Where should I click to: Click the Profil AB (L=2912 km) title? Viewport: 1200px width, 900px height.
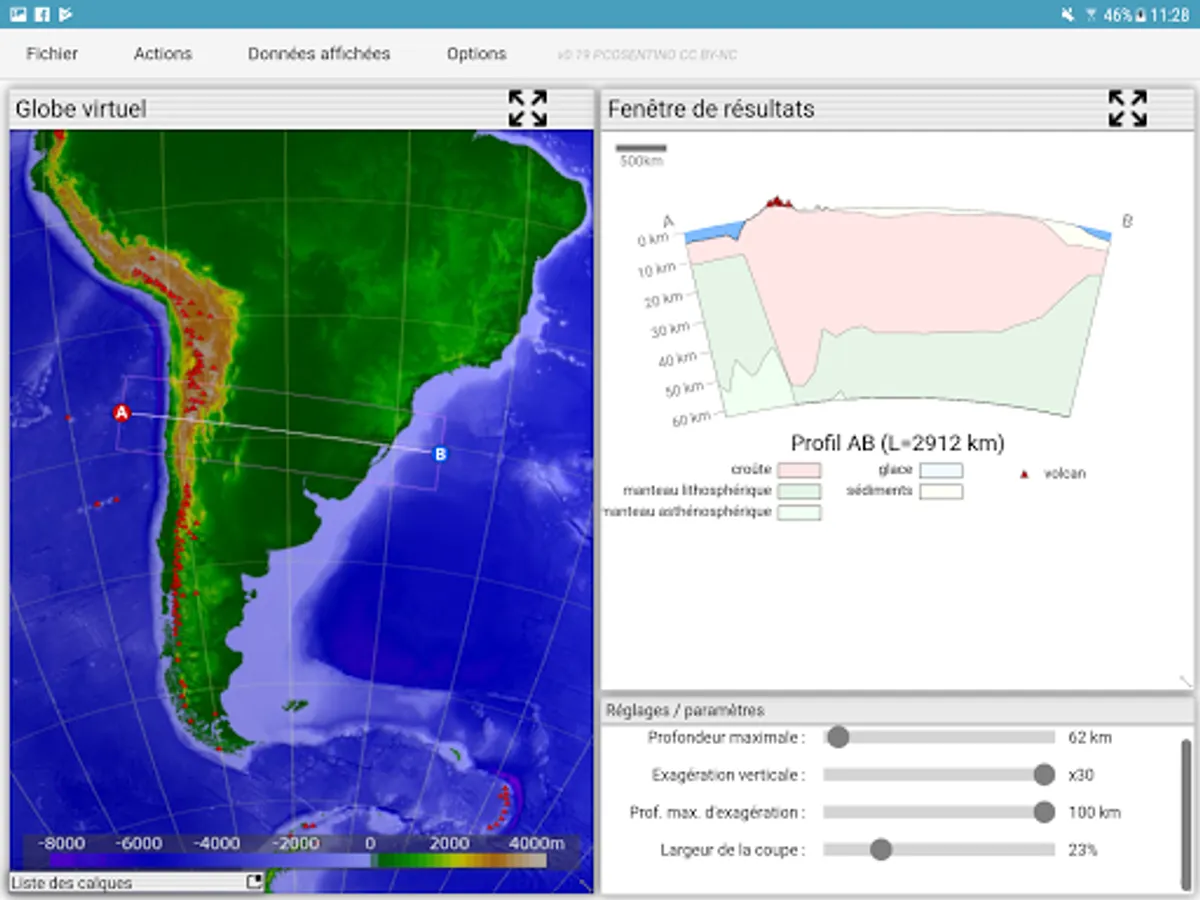tap(897, 442)
